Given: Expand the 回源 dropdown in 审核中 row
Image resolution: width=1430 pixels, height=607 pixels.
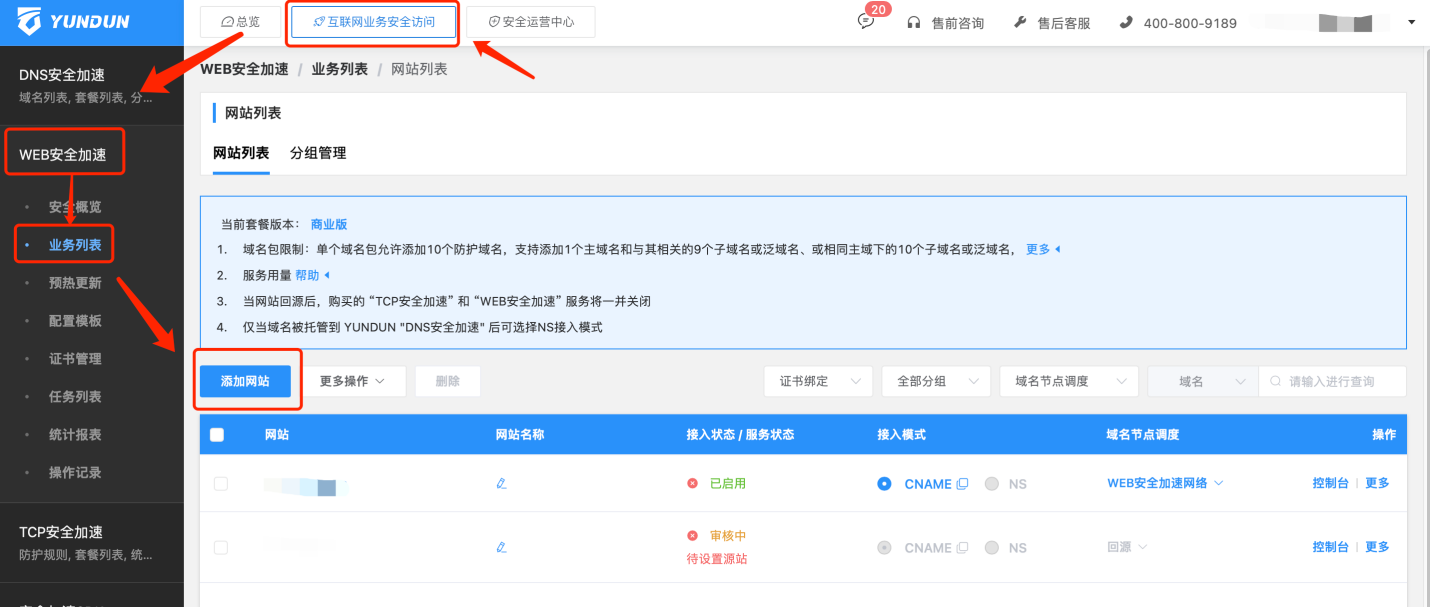Looking at the screenshot, I should [1127, 547].
